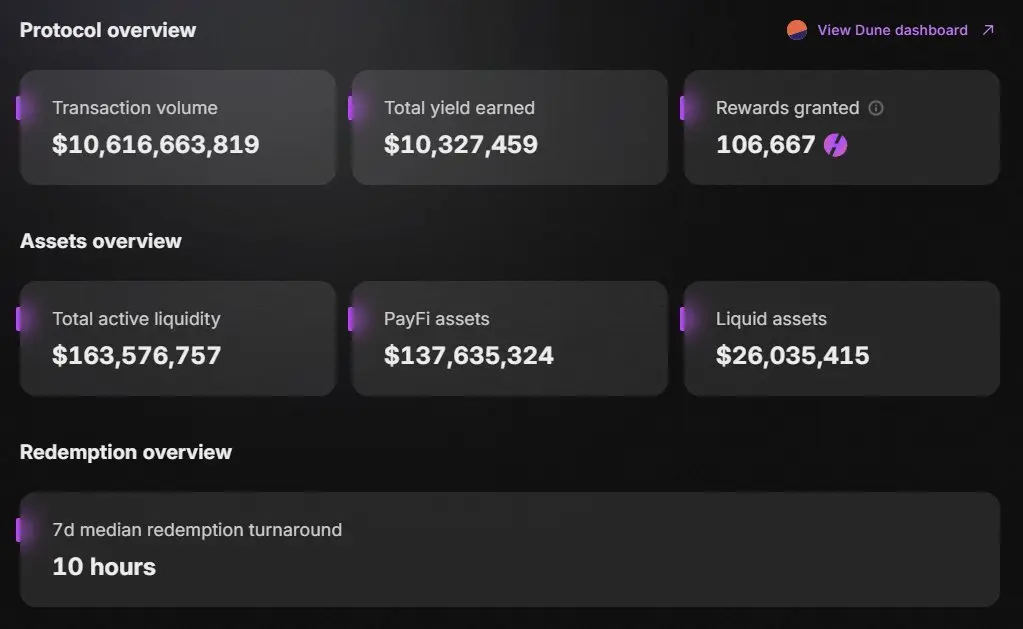Click the Total active liquidity label
Screen dimensions: 1023x629
[x=136, y=319]
